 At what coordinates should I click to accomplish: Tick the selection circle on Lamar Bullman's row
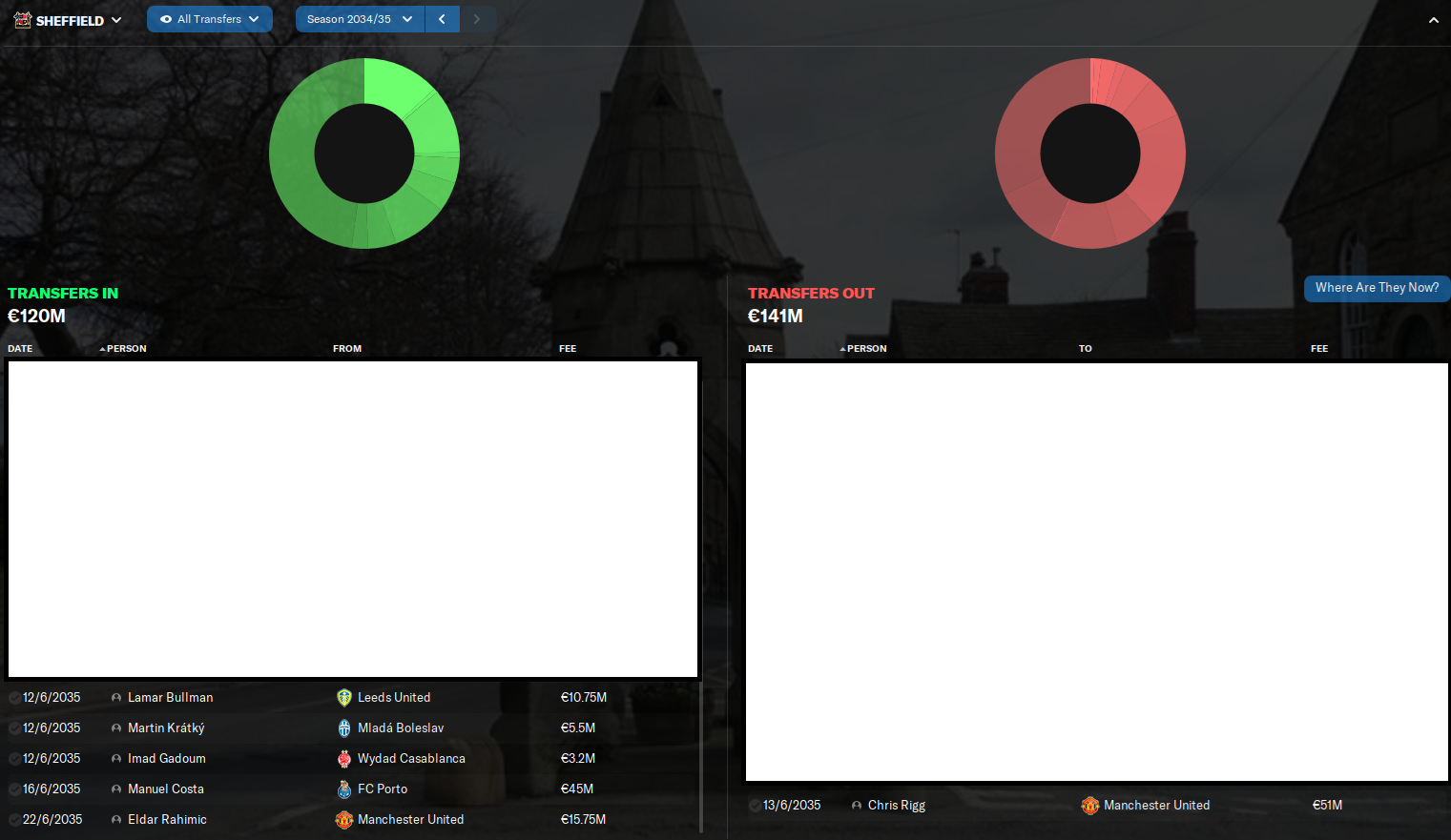tap(14, 698)
